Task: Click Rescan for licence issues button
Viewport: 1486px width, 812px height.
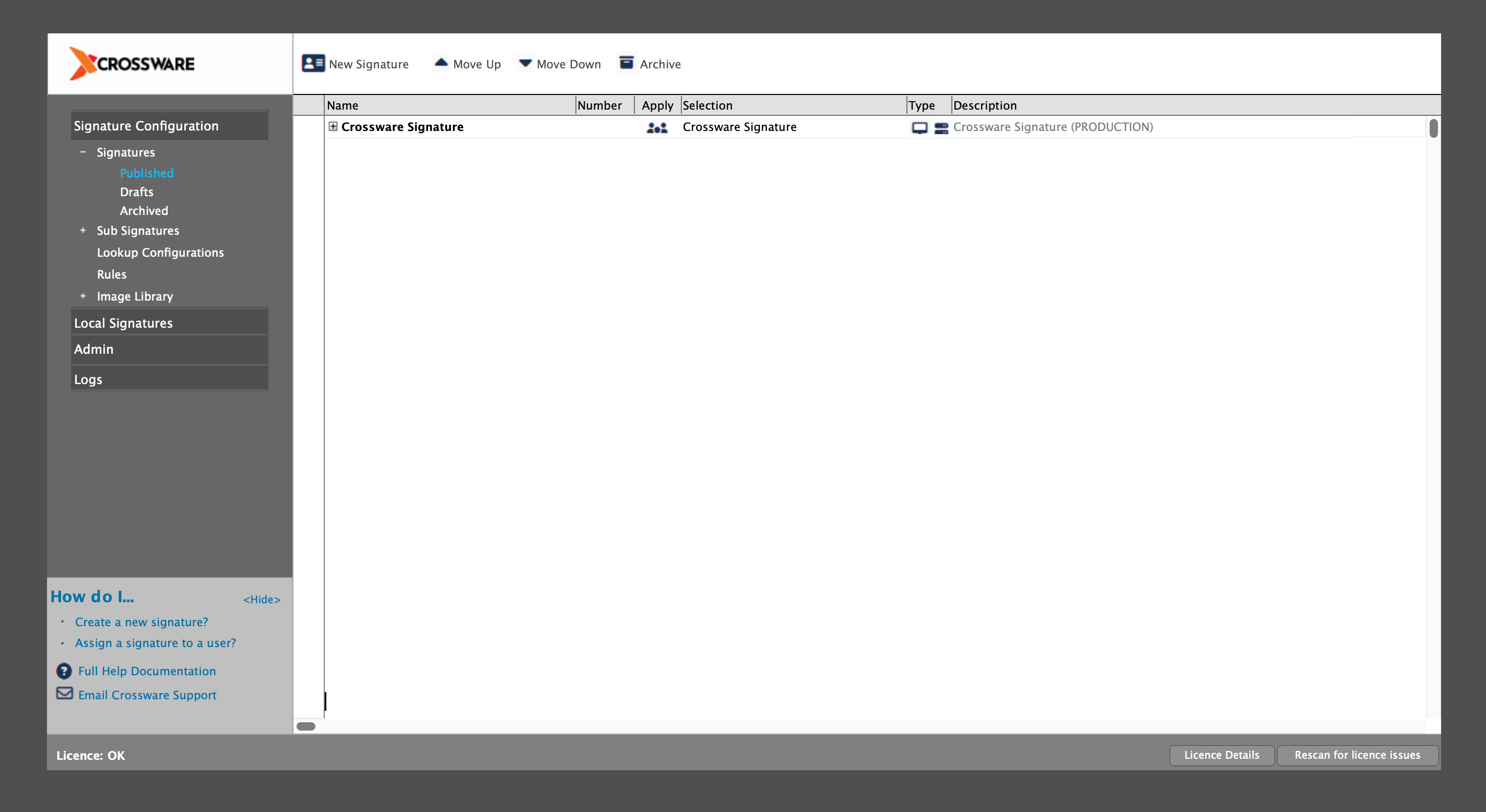Action: pos(1358,755)
